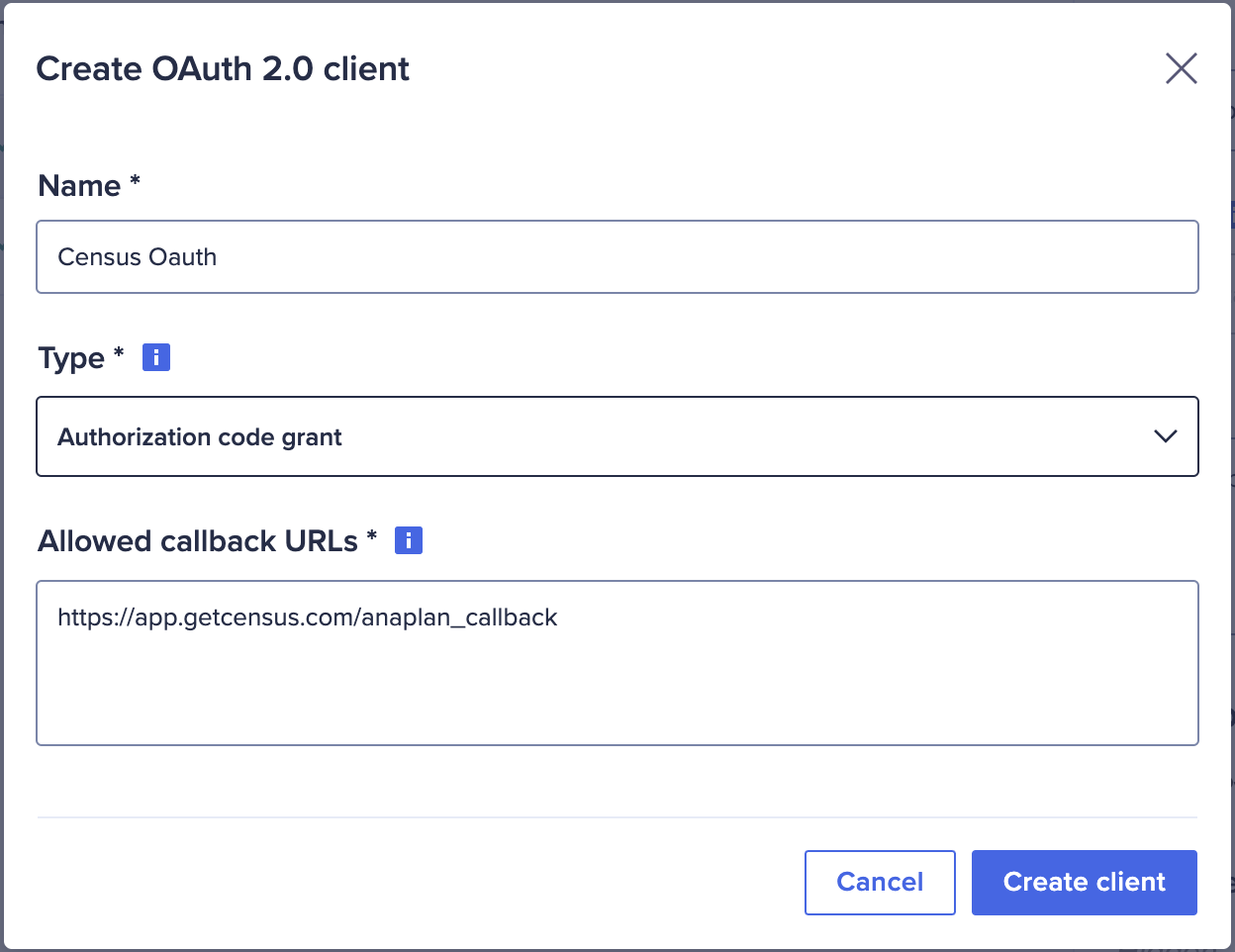This screenshot has width=1235, height=952.
Task: Click the "Create OAuth 2.0 client" dialog title
Action: [x=223, y=69]
